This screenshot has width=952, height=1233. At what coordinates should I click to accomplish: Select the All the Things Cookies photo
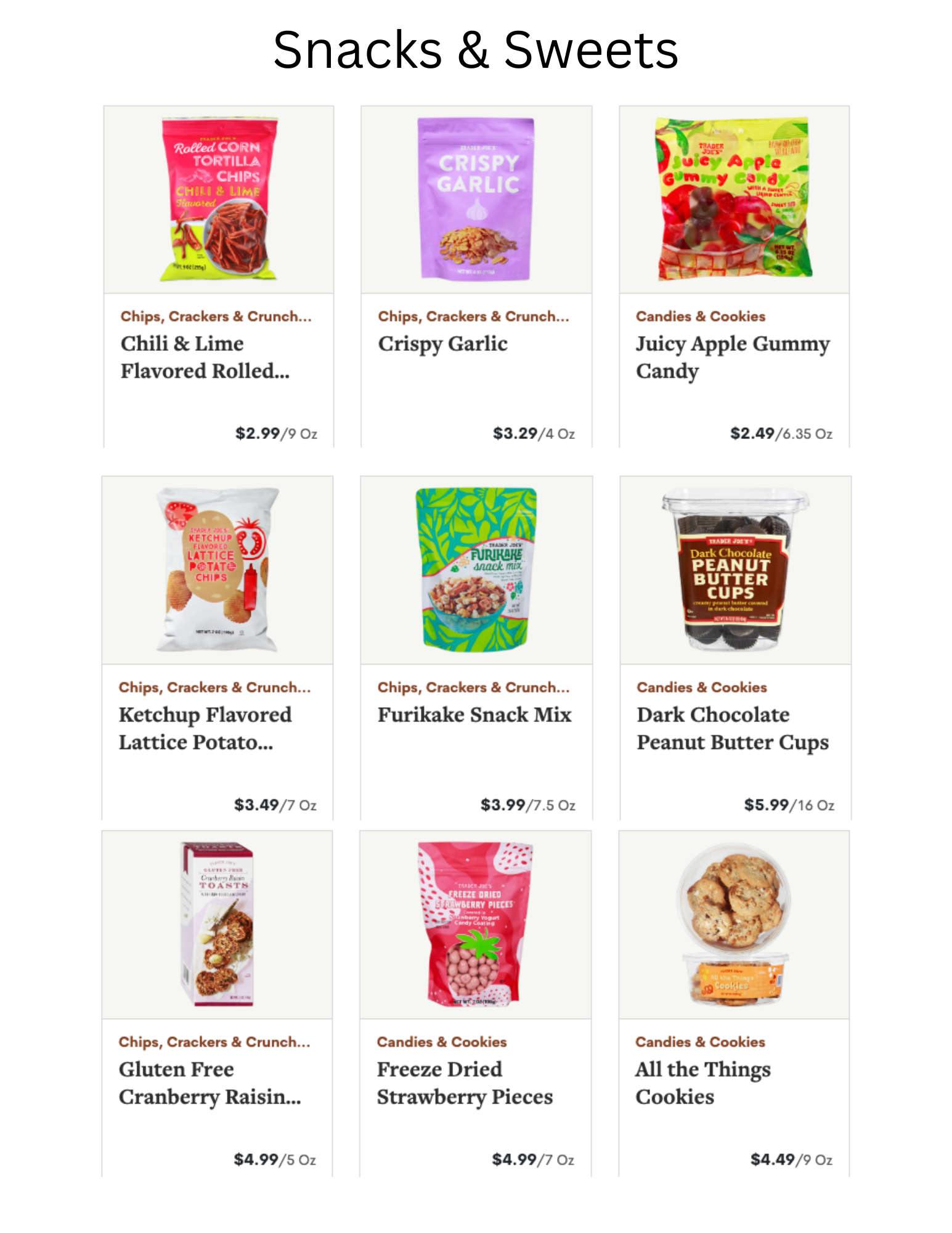point(733,924)
